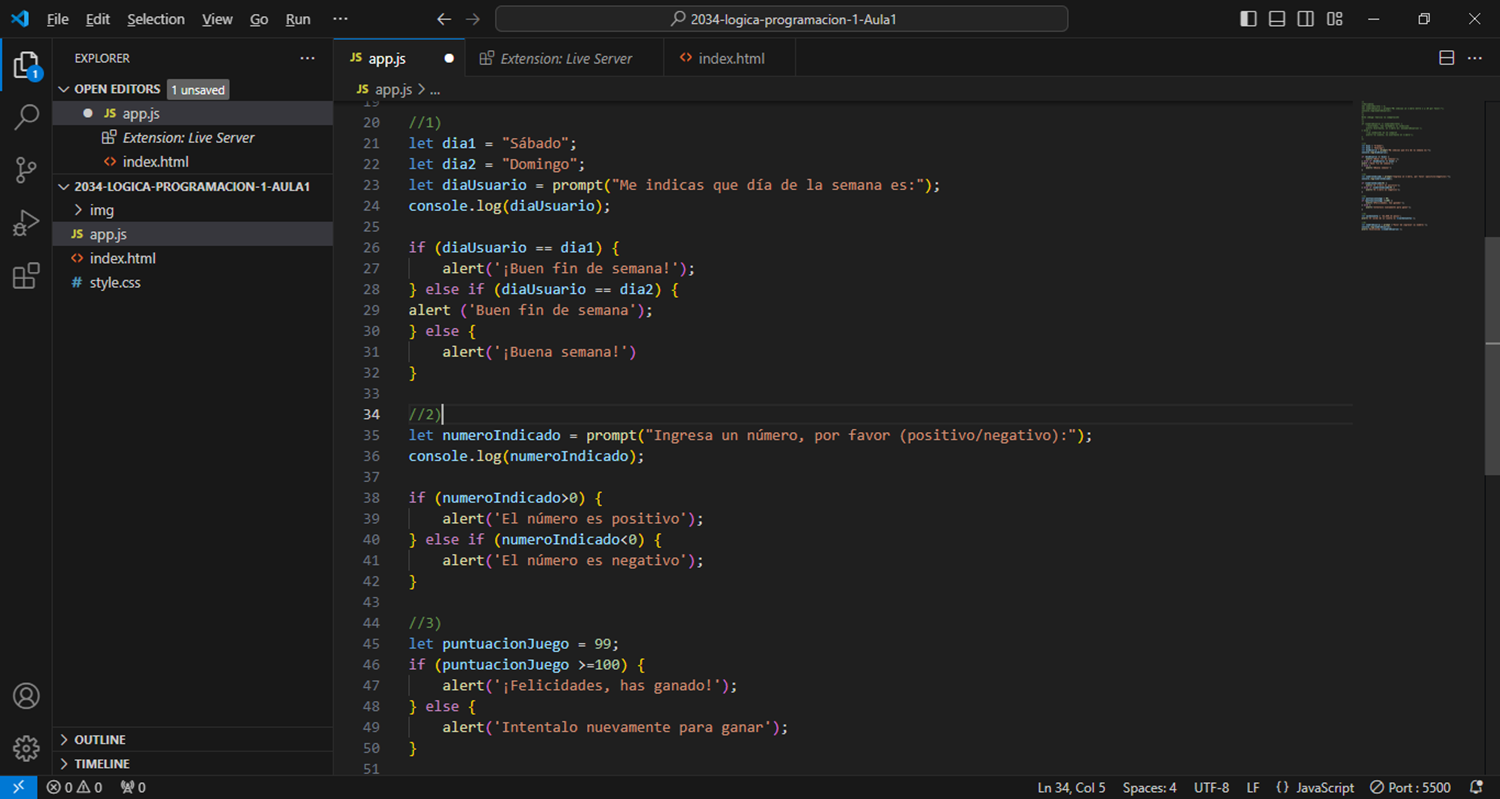Open remote window indicator in status bar
This screenshot has height=799, width=1500.
point(18,787)
